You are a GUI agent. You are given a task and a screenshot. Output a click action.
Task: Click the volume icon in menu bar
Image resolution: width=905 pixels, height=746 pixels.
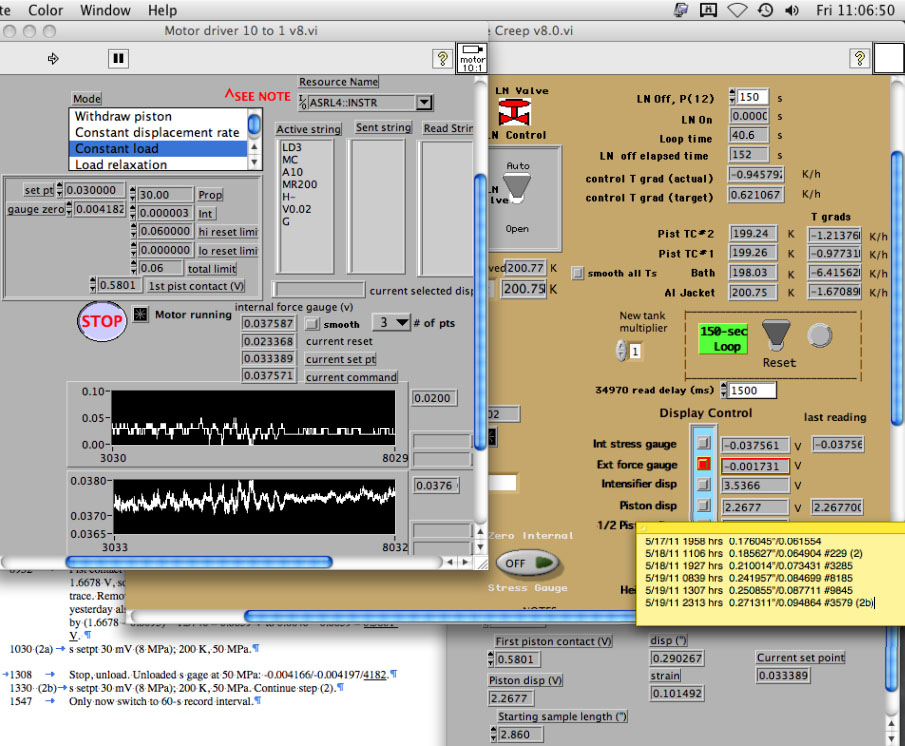[792, 10]
